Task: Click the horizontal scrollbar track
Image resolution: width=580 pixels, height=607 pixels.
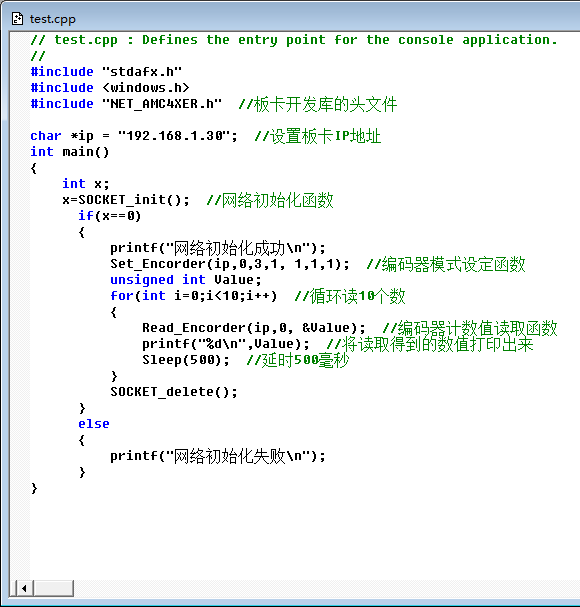Action: (x=326, y=588)
